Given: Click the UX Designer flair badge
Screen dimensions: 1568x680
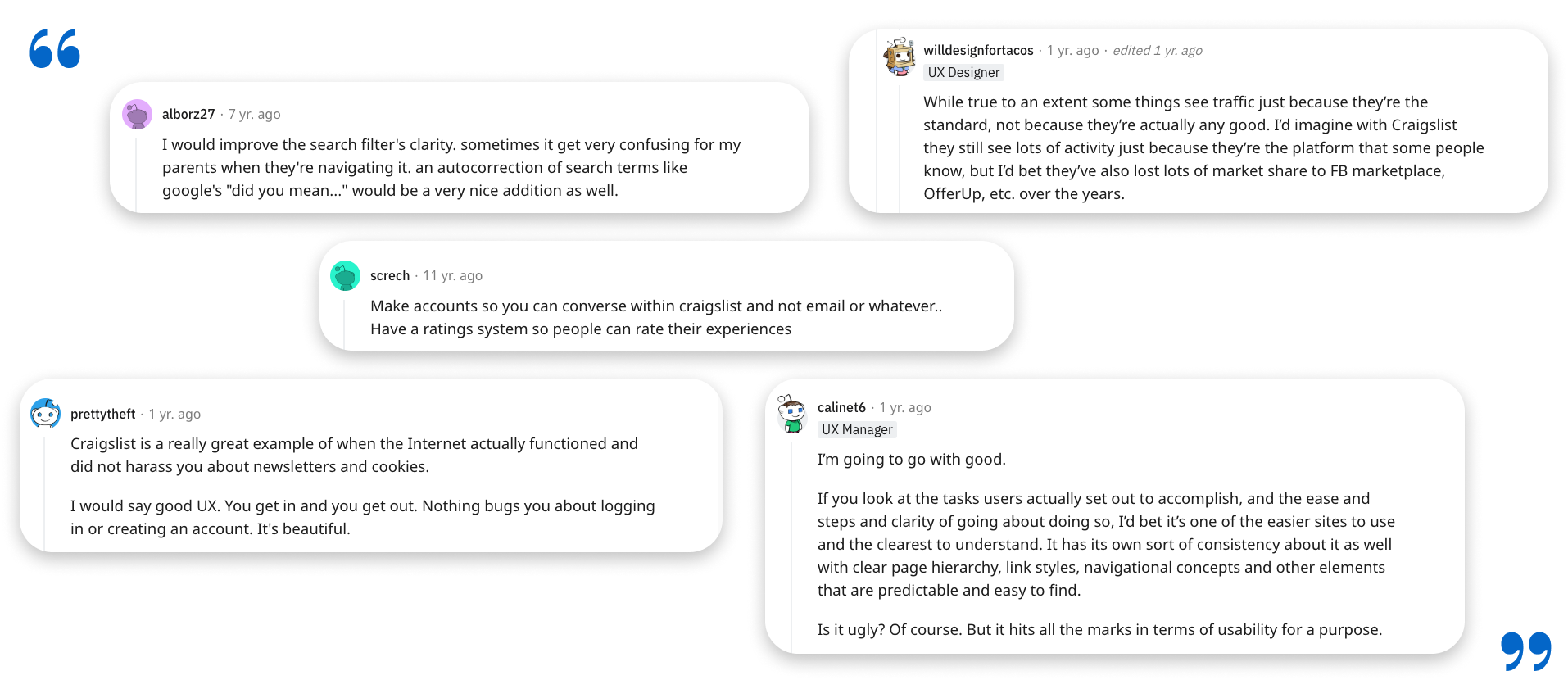Looking at the screenshot, I should coord(963,72).
